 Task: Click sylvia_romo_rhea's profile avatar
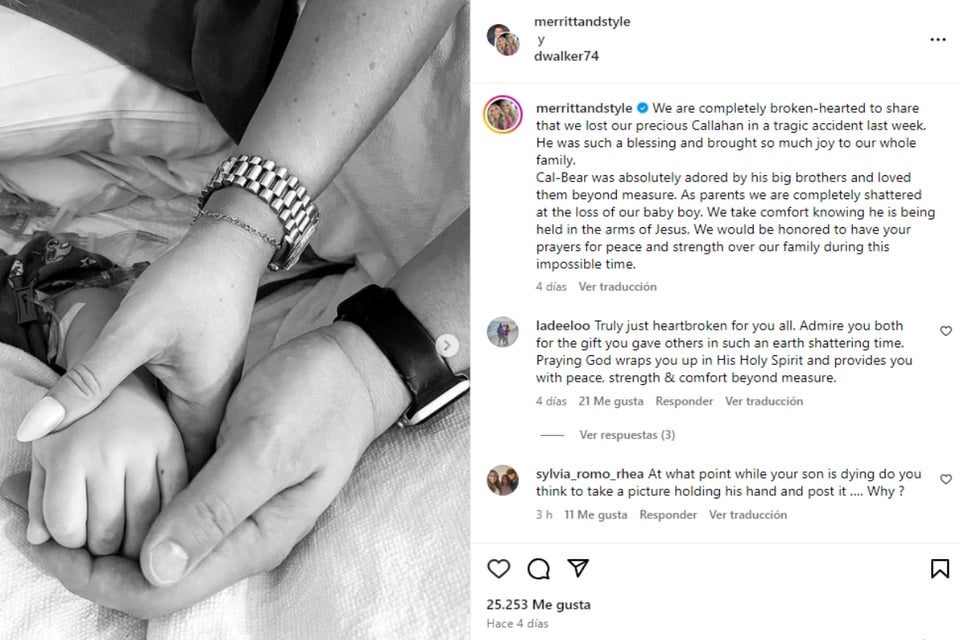(503, 480)
